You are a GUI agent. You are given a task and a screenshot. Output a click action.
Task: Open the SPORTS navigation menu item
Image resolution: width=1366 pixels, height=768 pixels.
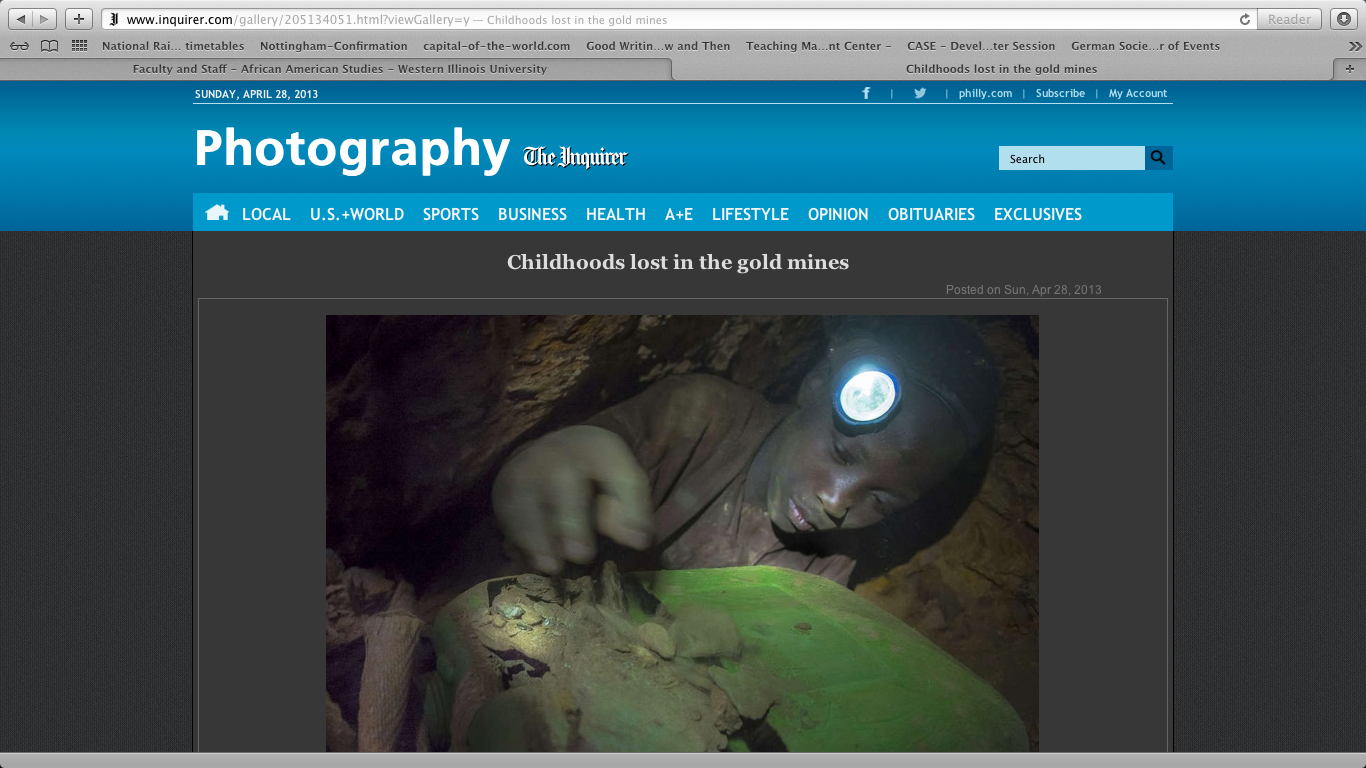(x=450, y=214)
